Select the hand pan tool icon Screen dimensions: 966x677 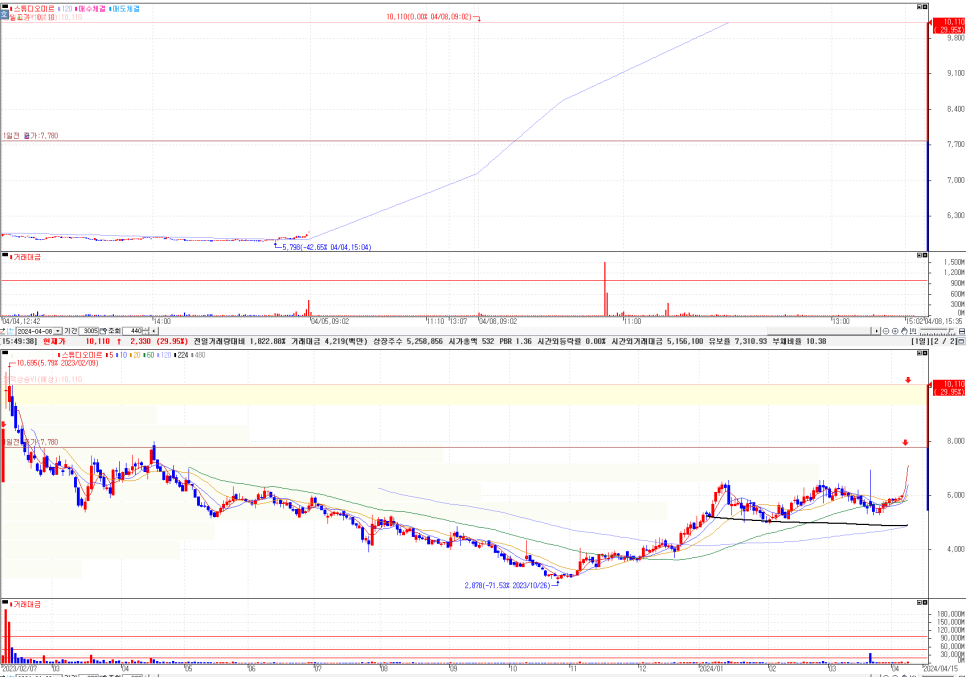pyautogui.click(x=904, y=331)
